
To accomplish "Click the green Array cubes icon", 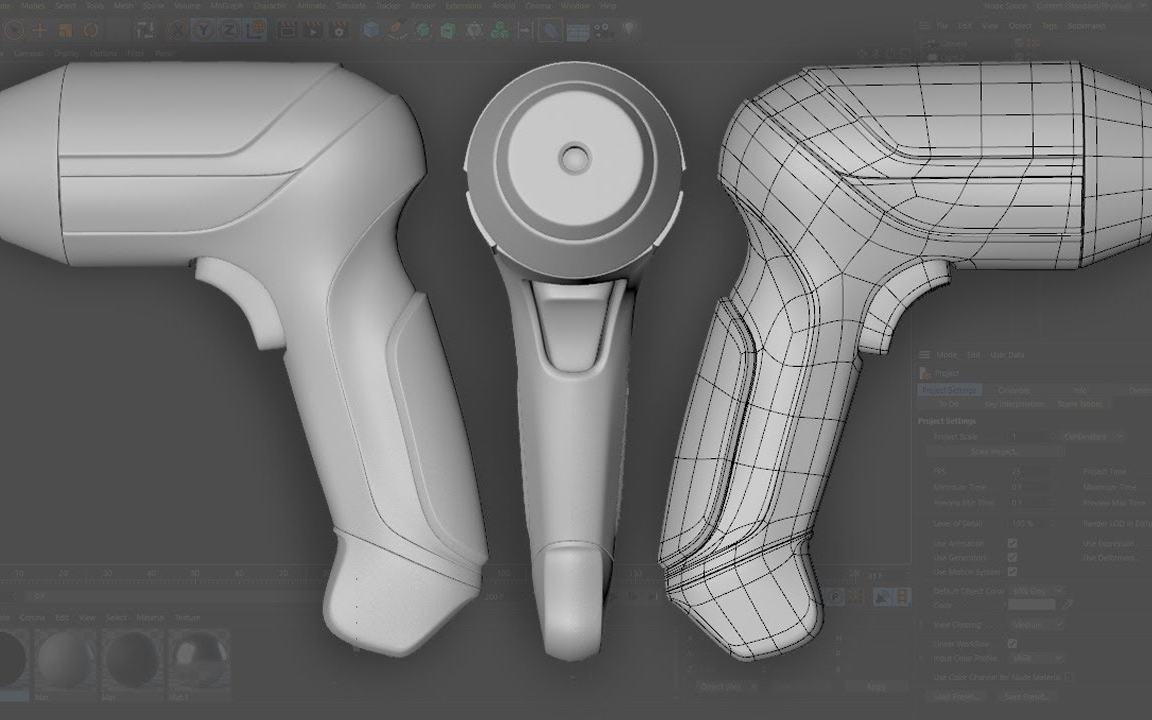I will (x=500, y=30).
